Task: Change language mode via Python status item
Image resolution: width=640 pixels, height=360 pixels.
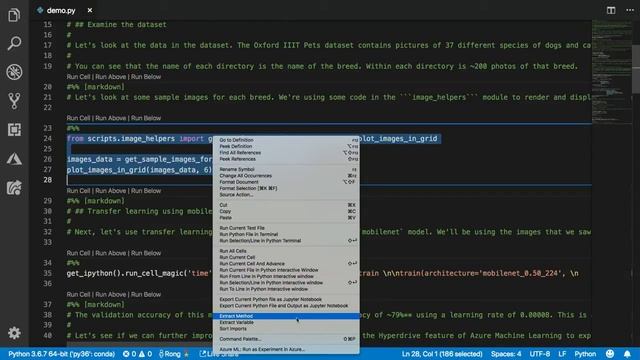Action: click(585, 354)
